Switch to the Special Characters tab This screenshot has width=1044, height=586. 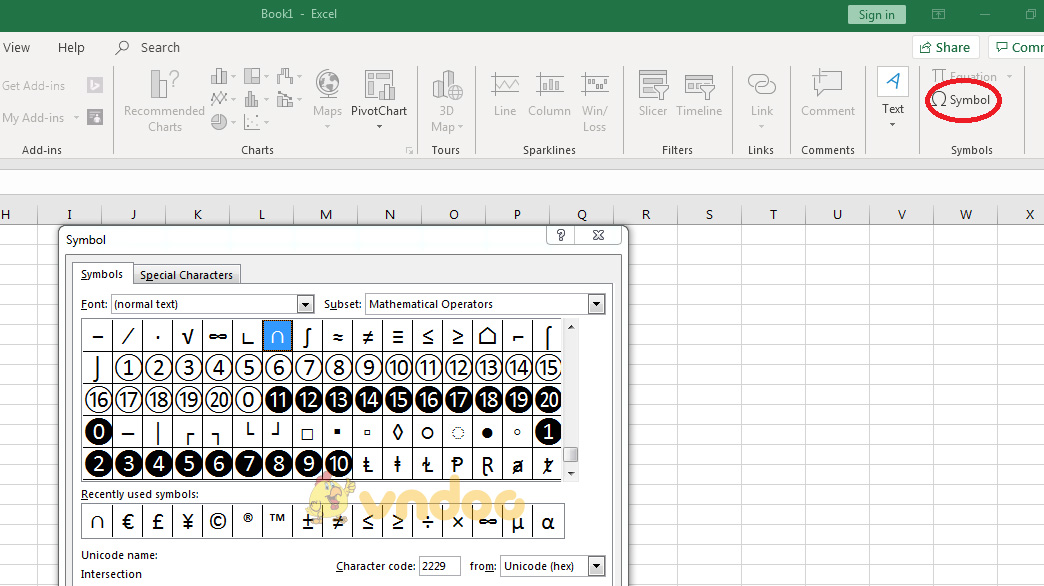click(x=186, y=273)
